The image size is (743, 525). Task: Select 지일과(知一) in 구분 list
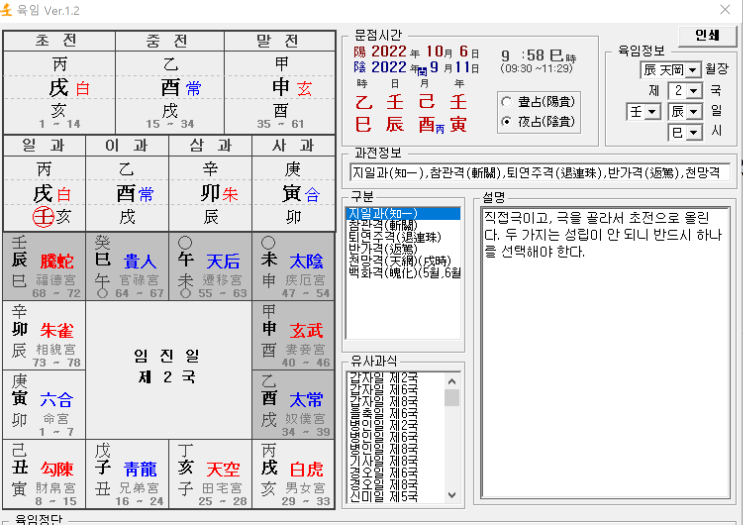[x=403, y=214]
